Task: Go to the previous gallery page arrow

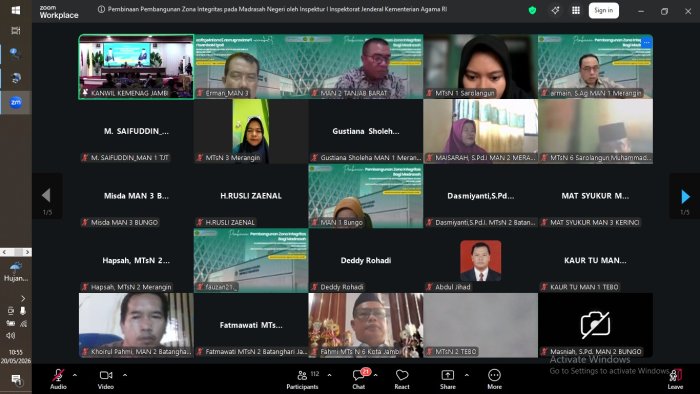Action: pyautogui.click(x=46, y=196)
